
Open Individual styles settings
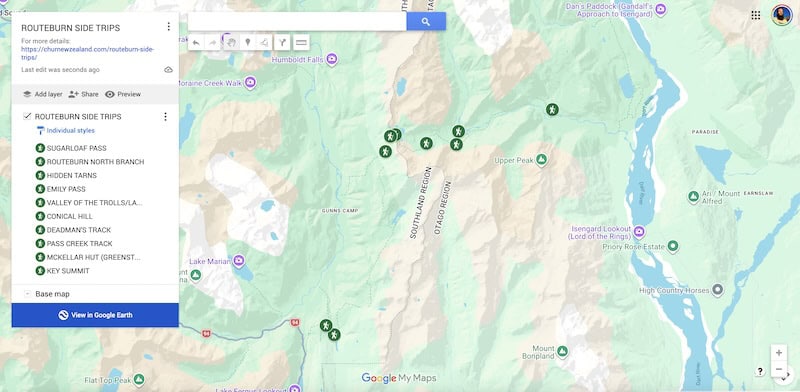[66, 131]
